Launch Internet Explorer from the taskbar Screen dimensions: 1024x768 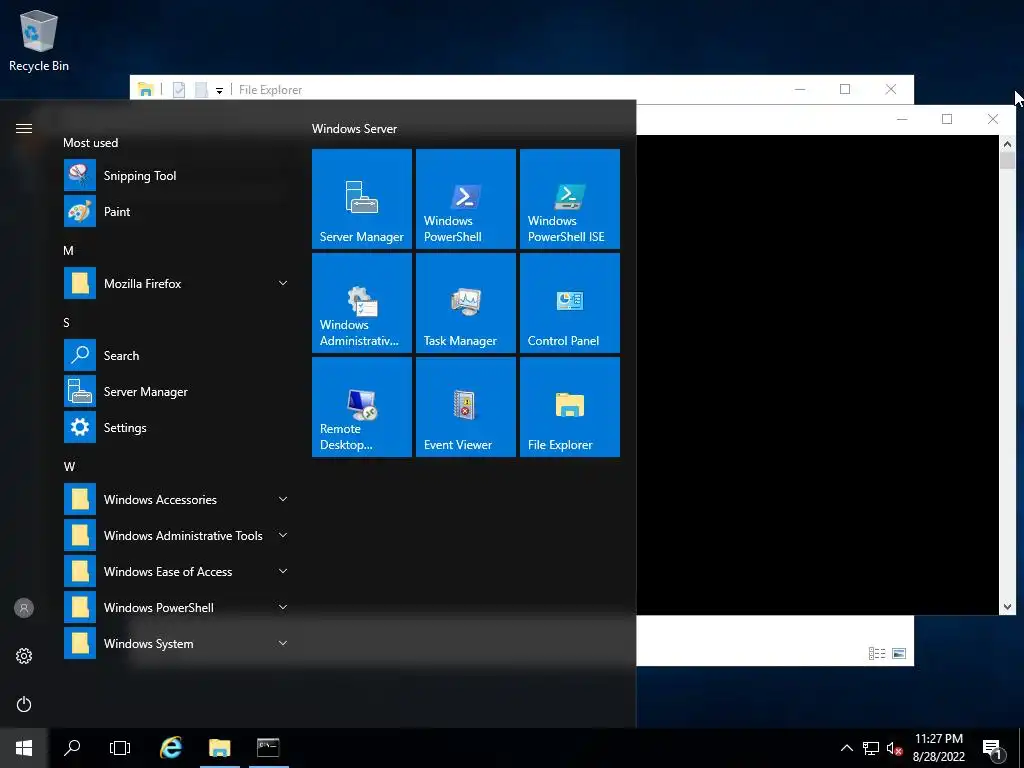171,748
